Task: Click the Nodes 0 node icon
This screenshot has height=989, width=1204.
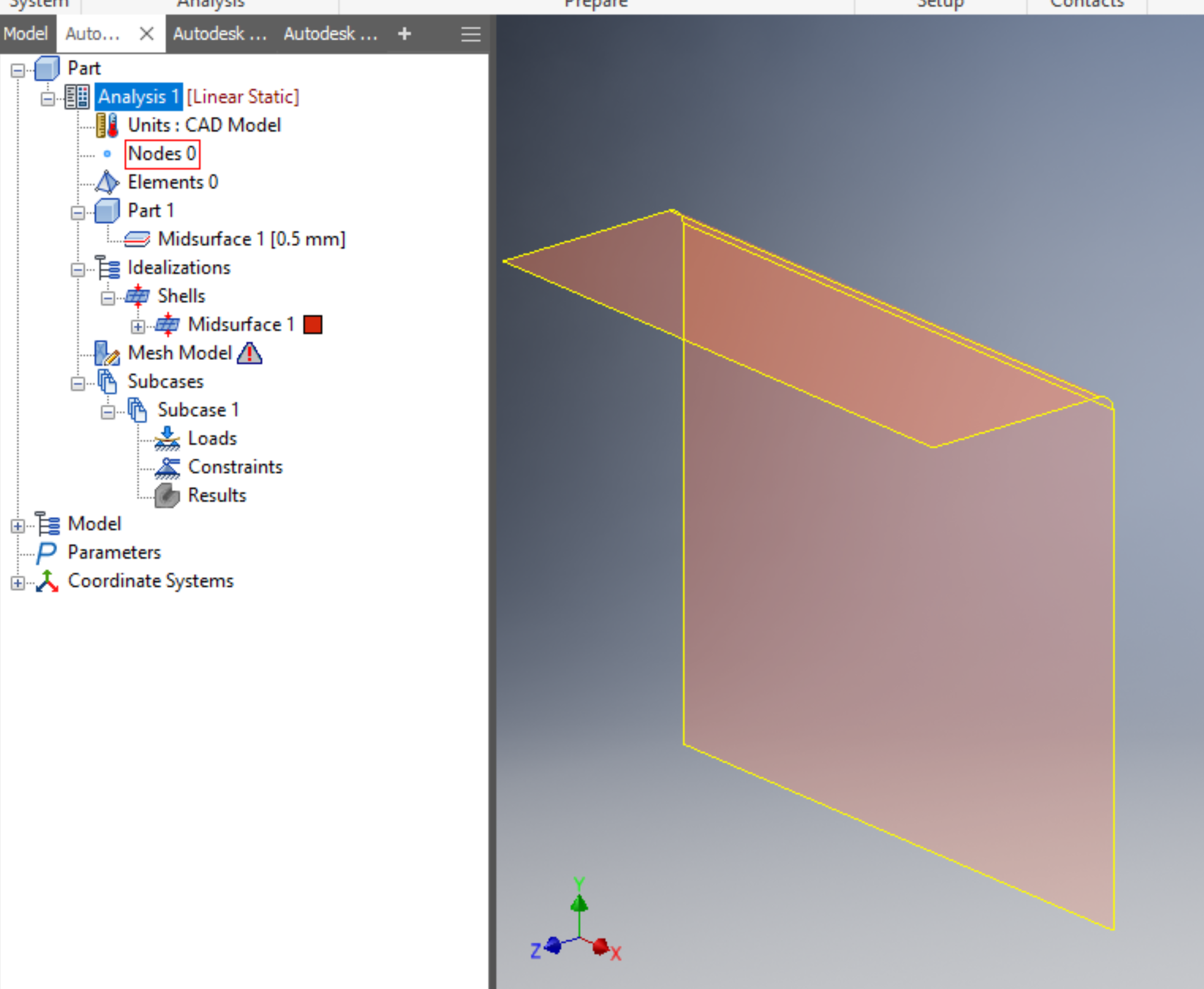Action: click(106, 154)
